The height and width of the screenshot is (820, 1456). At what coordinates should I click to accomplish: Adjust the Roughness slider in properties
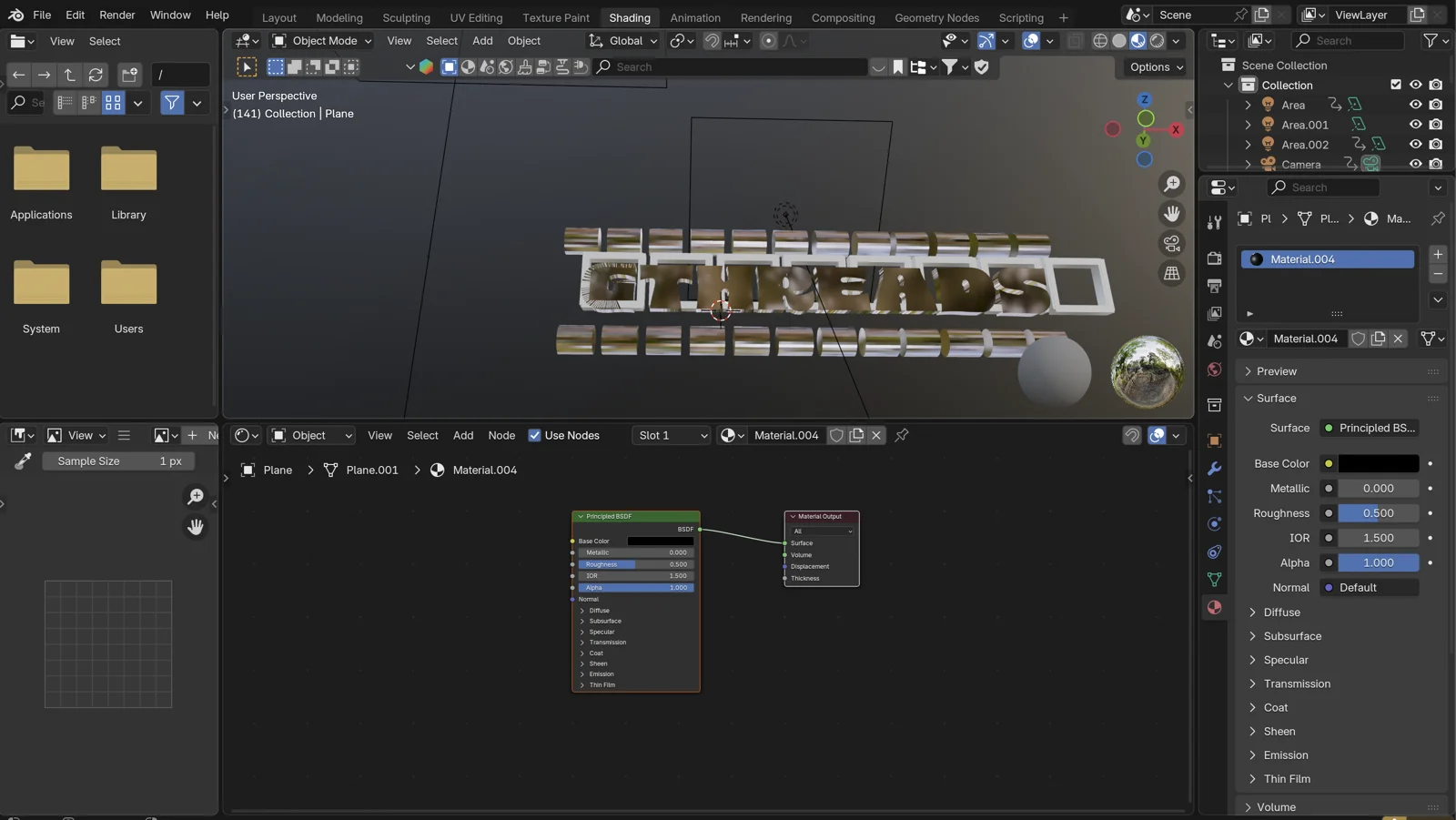tap(1378, 513)
